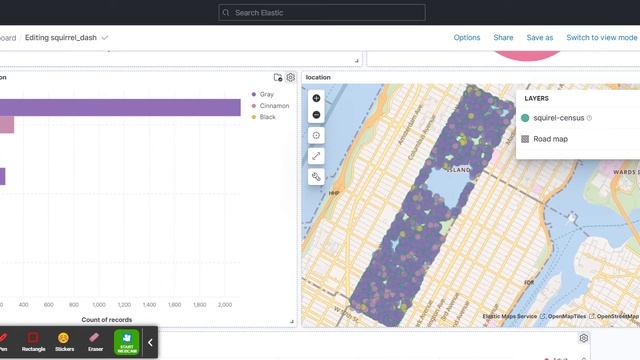Click the 'Count of records' axis label
The height and width of the screenshot is (360, 640).
pos(107,320)
